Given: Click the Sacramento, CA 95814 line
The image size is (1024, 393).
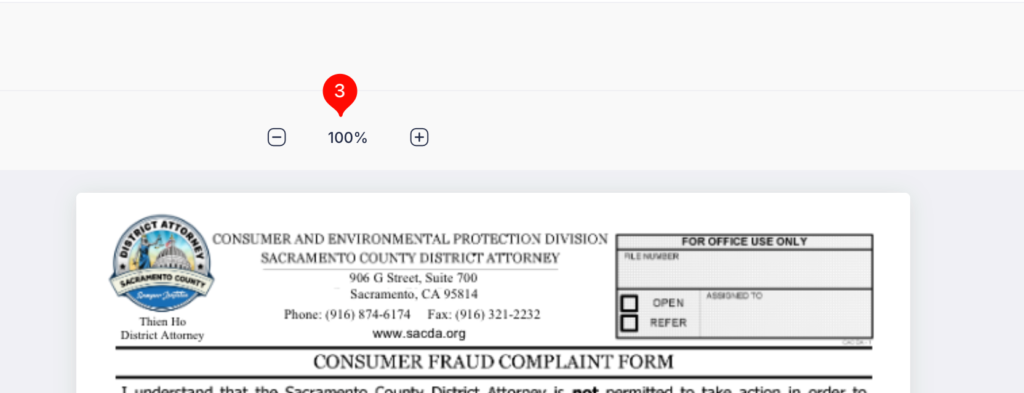Looking at the screenshot, I should point(413,294).
